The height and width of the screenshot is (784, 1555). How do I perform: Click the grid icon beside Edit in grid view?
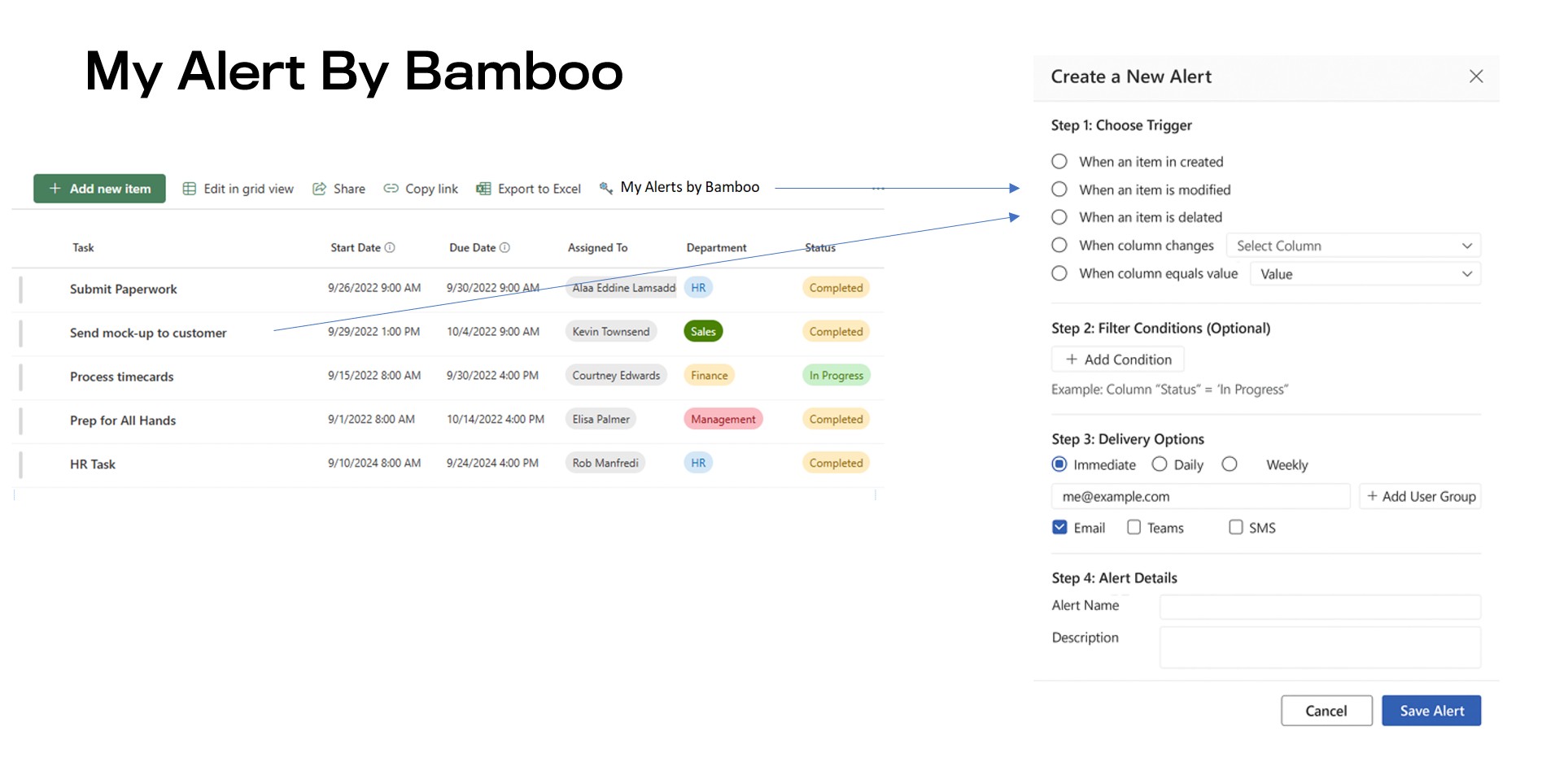(190, 189)
